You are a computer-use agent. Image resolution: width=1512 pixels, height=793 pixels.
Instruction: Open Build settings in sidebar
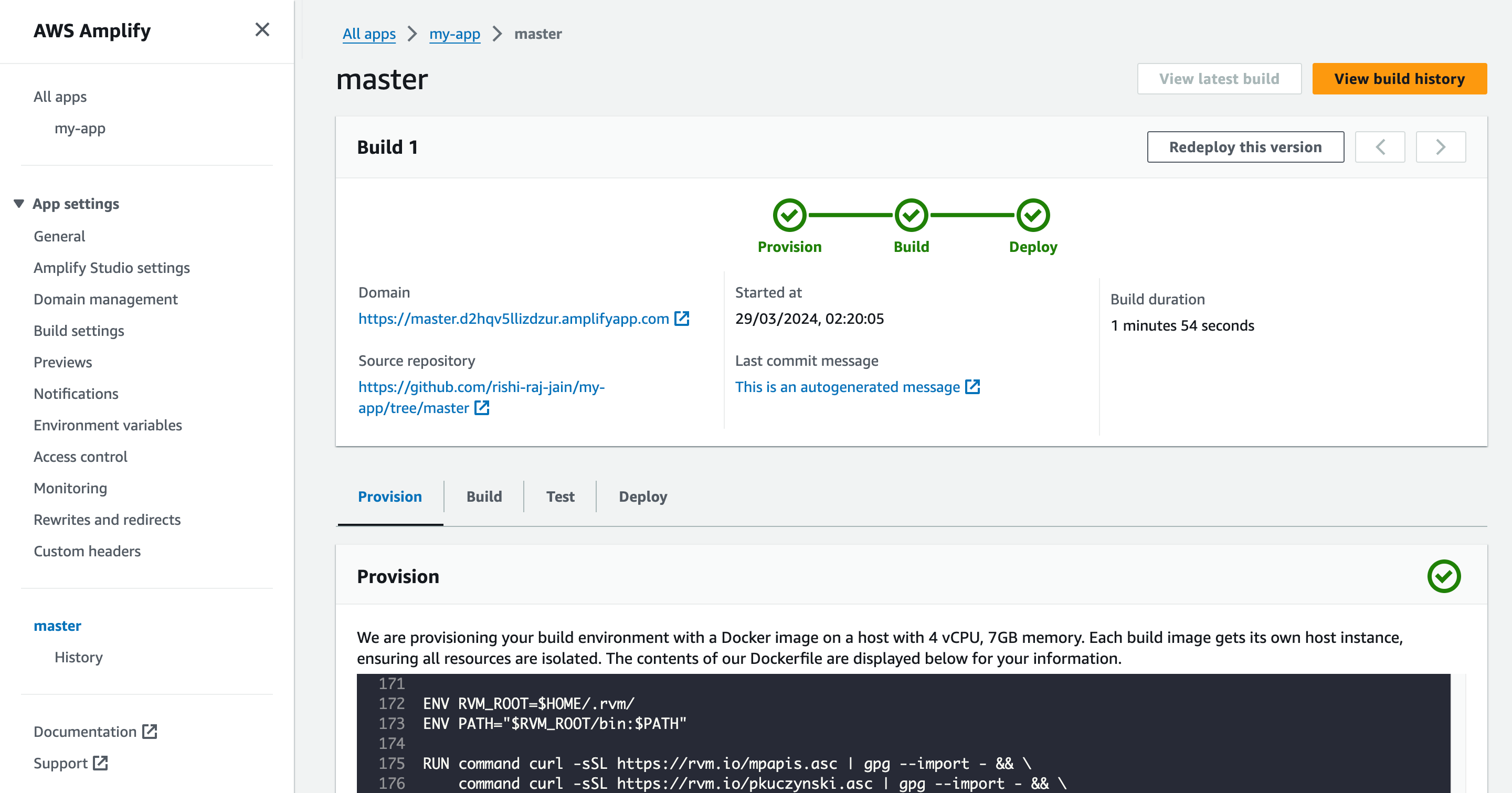point(79,331)
